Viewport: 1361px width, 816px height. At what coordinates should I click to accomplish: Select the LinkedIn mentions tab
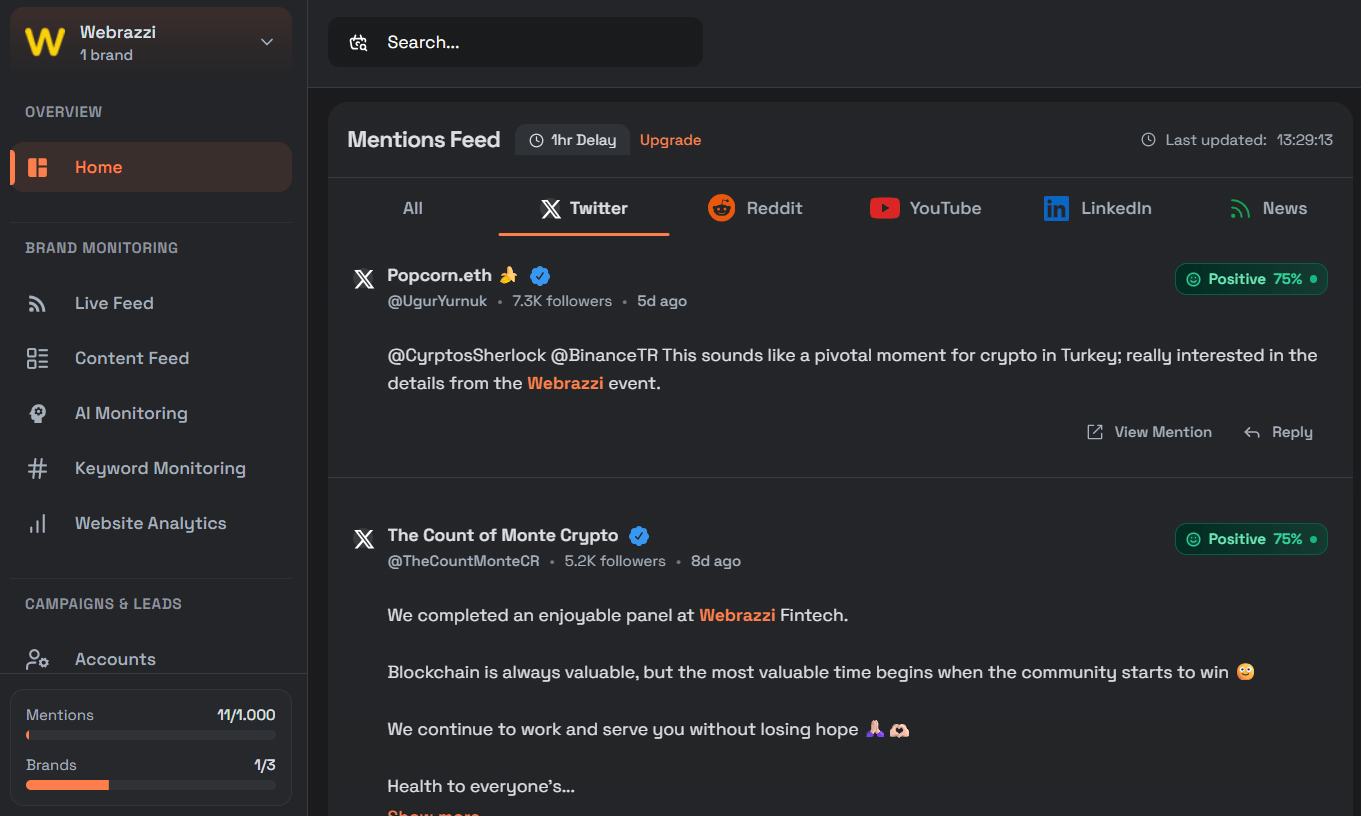(x=1097, y=208)
